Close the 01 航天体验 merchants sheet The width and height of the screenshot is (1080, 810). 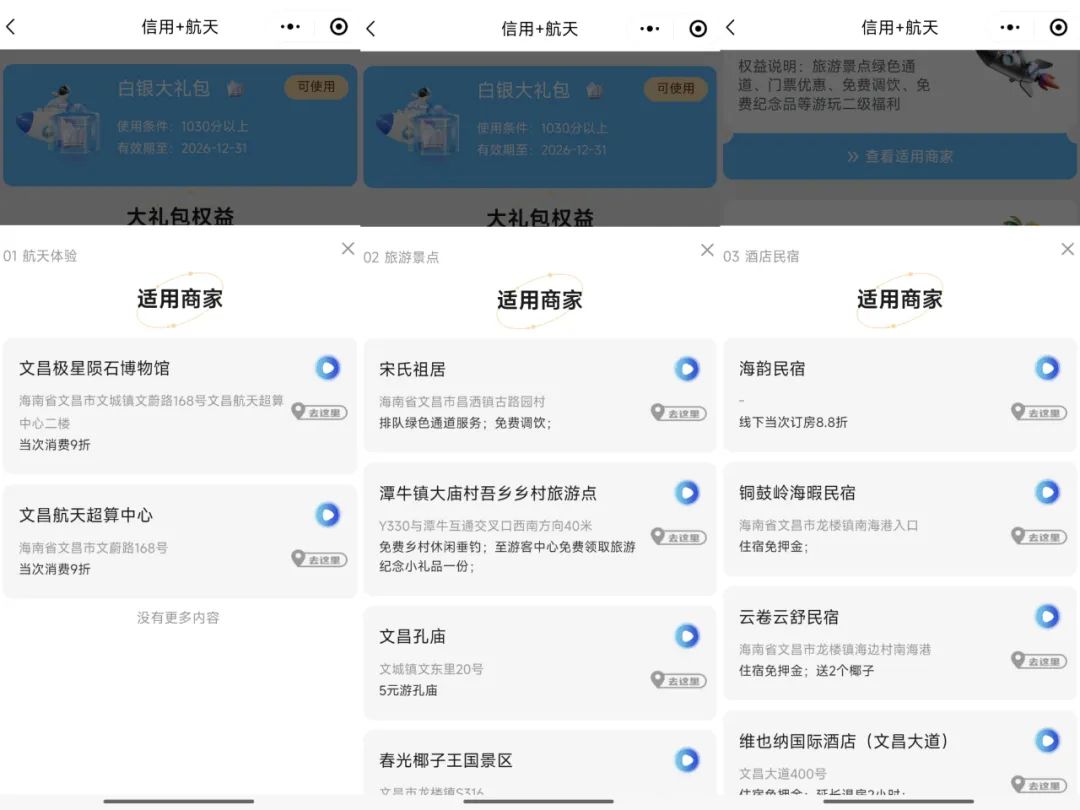(348, 249)
